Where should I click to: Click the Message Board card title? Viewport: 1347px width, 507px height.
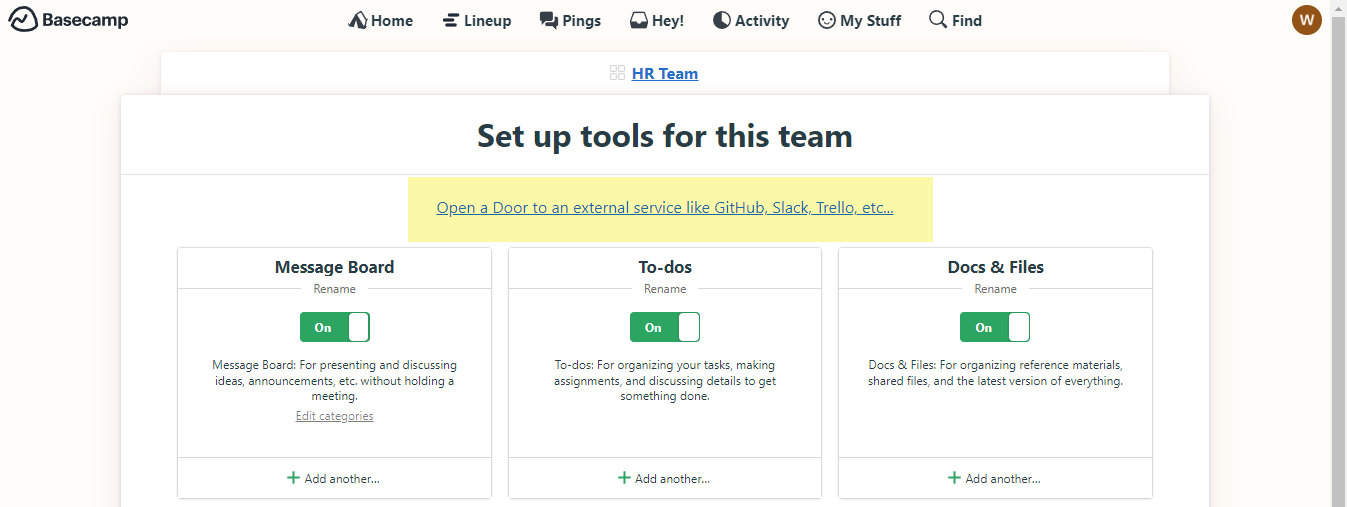click(334, 267)
